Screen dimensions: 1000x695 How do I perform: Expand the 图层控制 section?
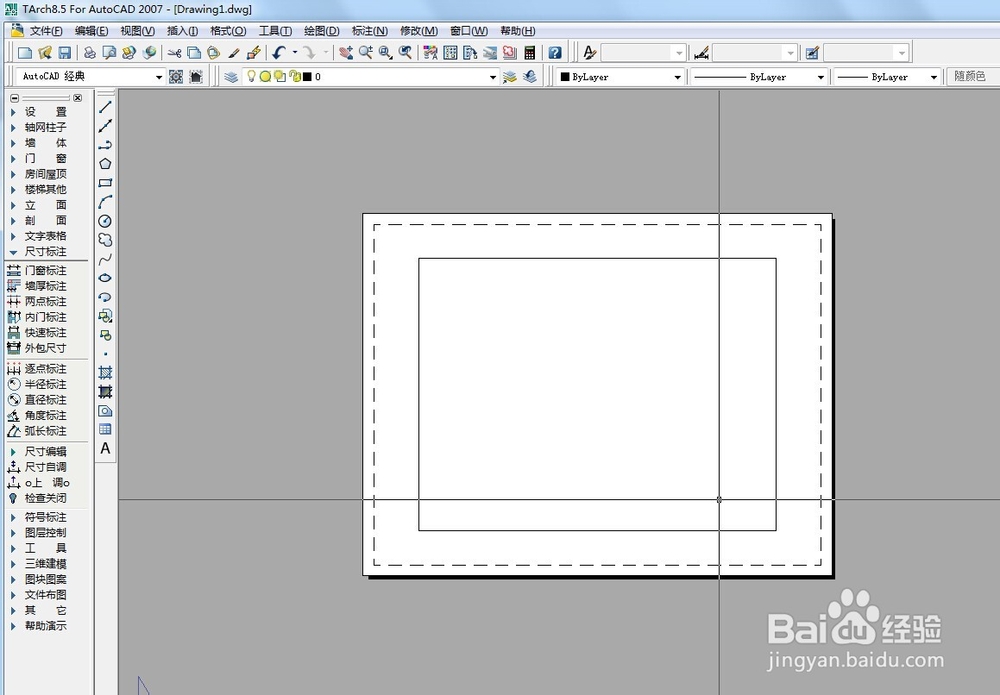(13, 533)
